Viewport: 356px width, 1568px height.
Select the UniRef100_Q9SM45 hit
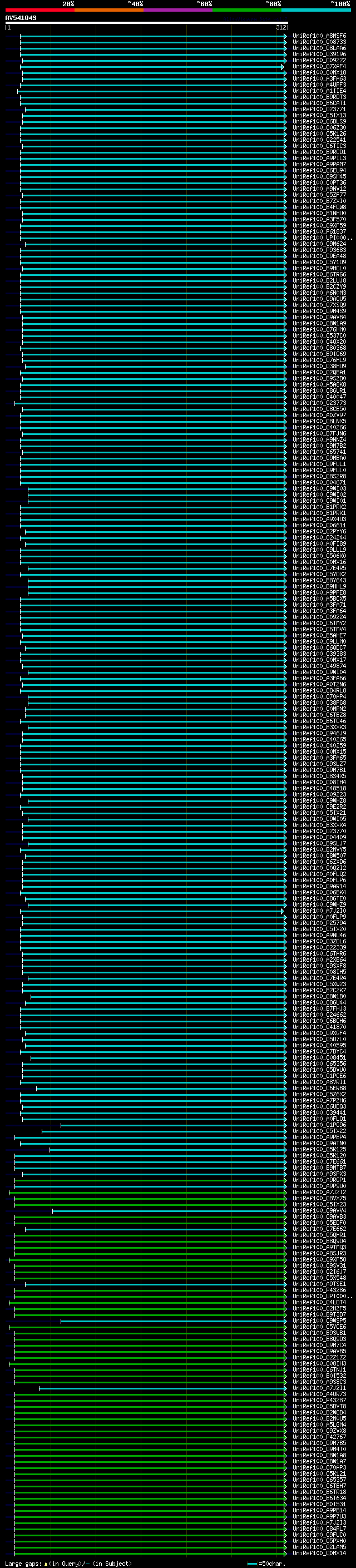(319, 176)
